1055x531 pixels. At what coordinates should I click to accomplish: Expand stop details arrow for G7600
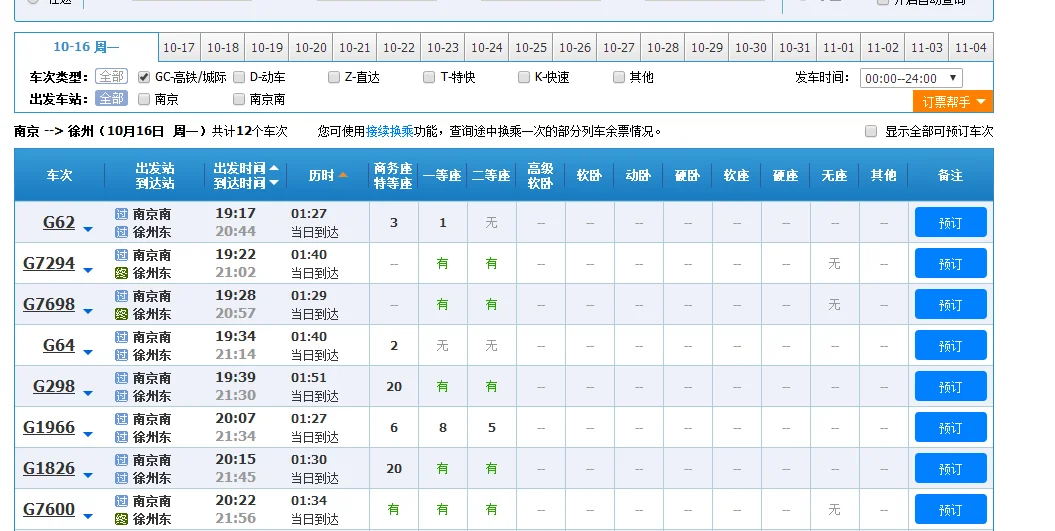click(87, 518)
